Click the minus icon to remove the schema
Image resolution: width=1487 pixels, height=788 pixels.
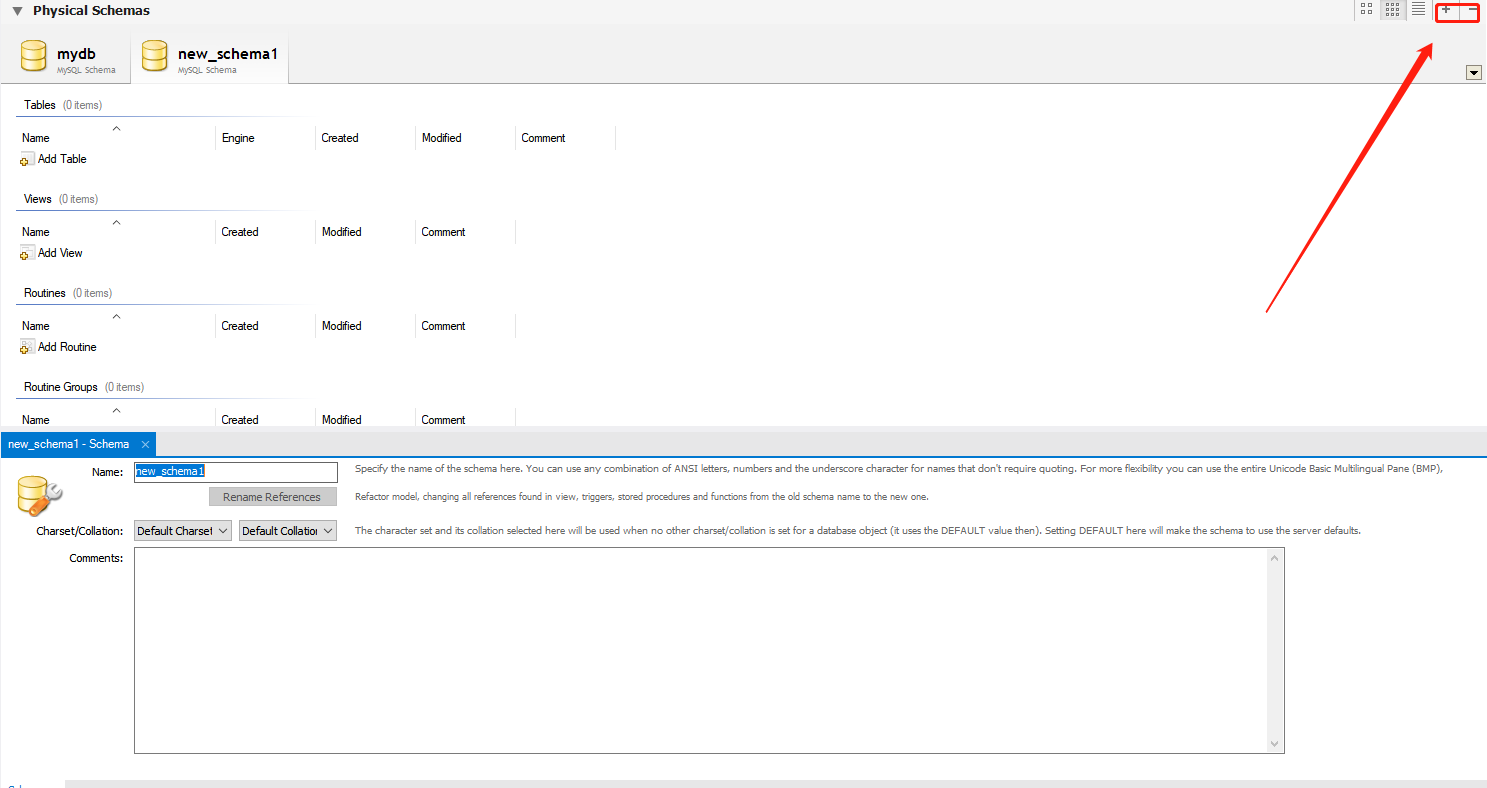tap(1472, 10)
